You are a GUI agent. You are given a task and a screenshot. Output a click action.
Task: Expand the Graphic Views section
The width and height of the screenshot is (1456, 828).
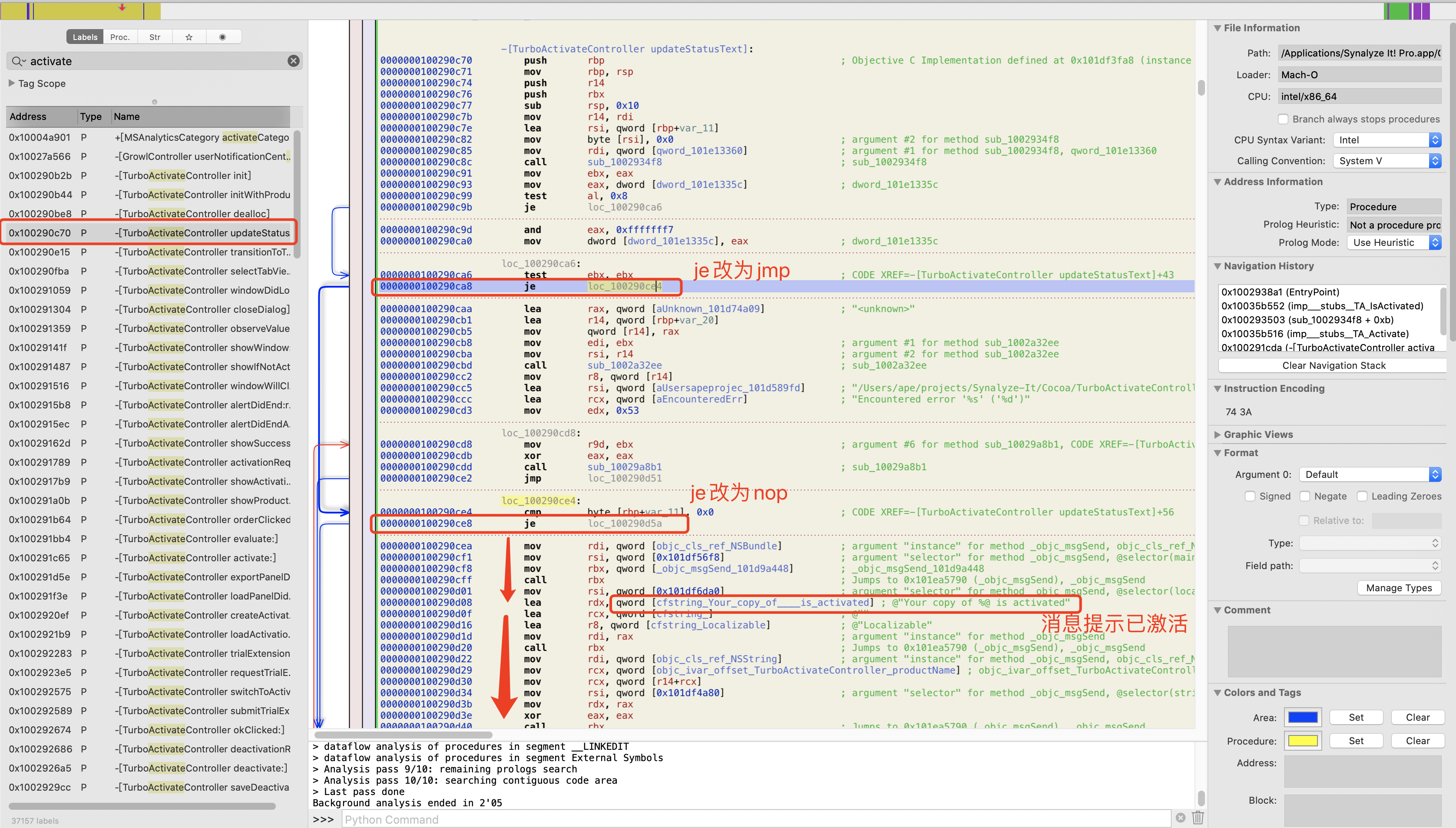(1217, 434)
